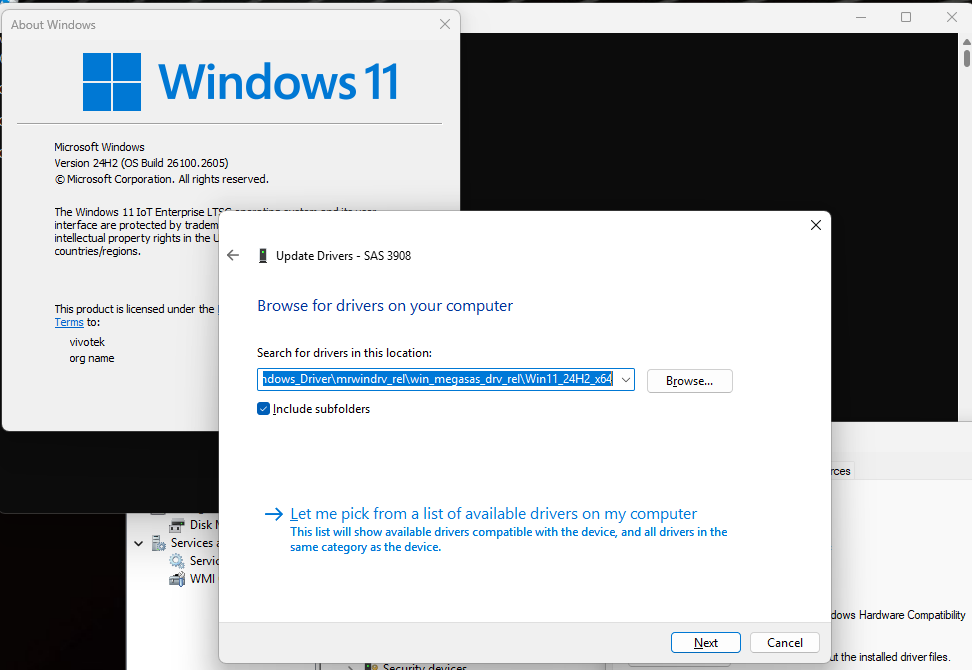972x670 pixels.
Task: Close the About Windows dialog
Action: point(444,24)
